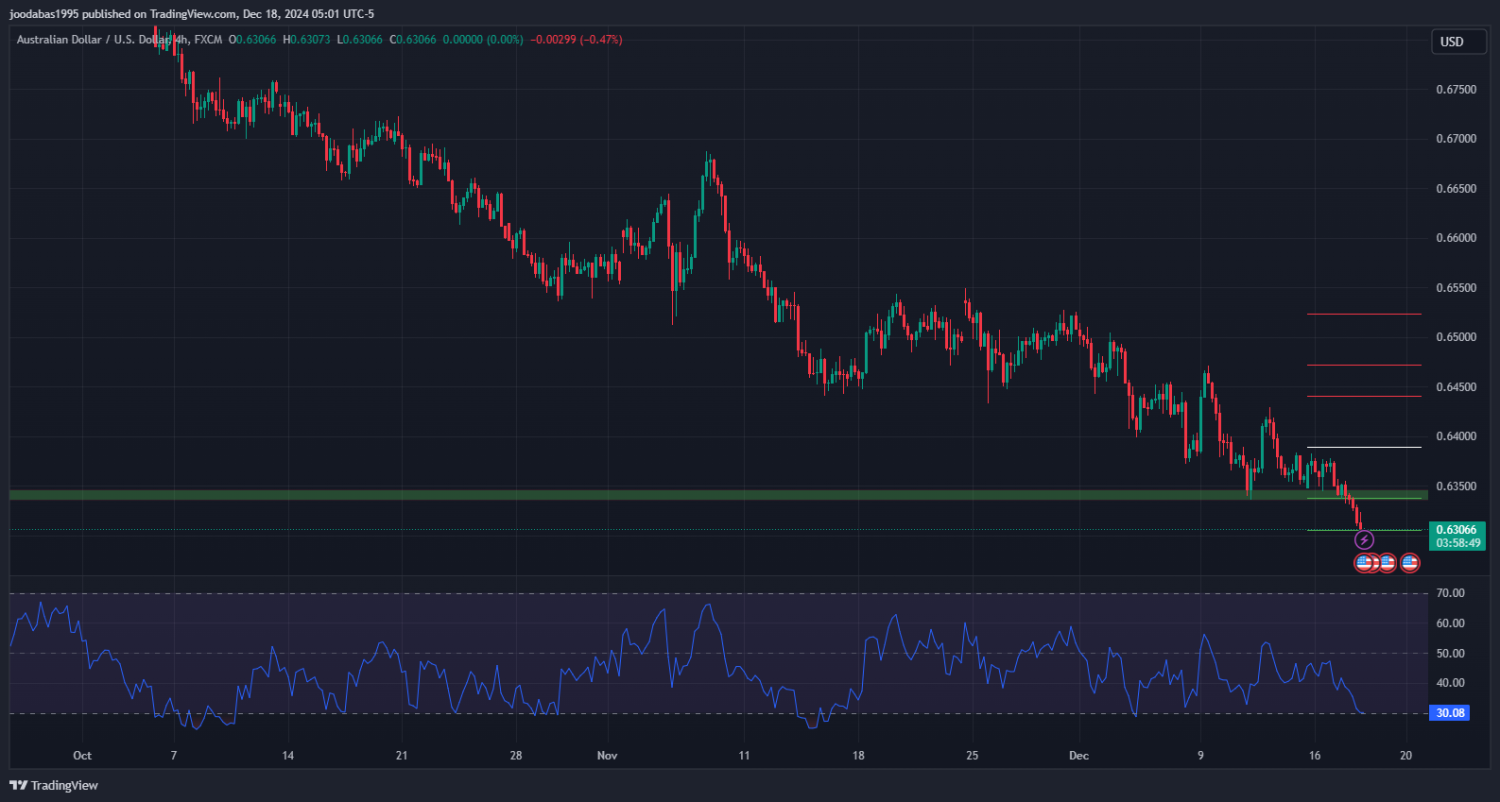
Task: Click the 18 date label on the time axis
Action: point(858,755)
